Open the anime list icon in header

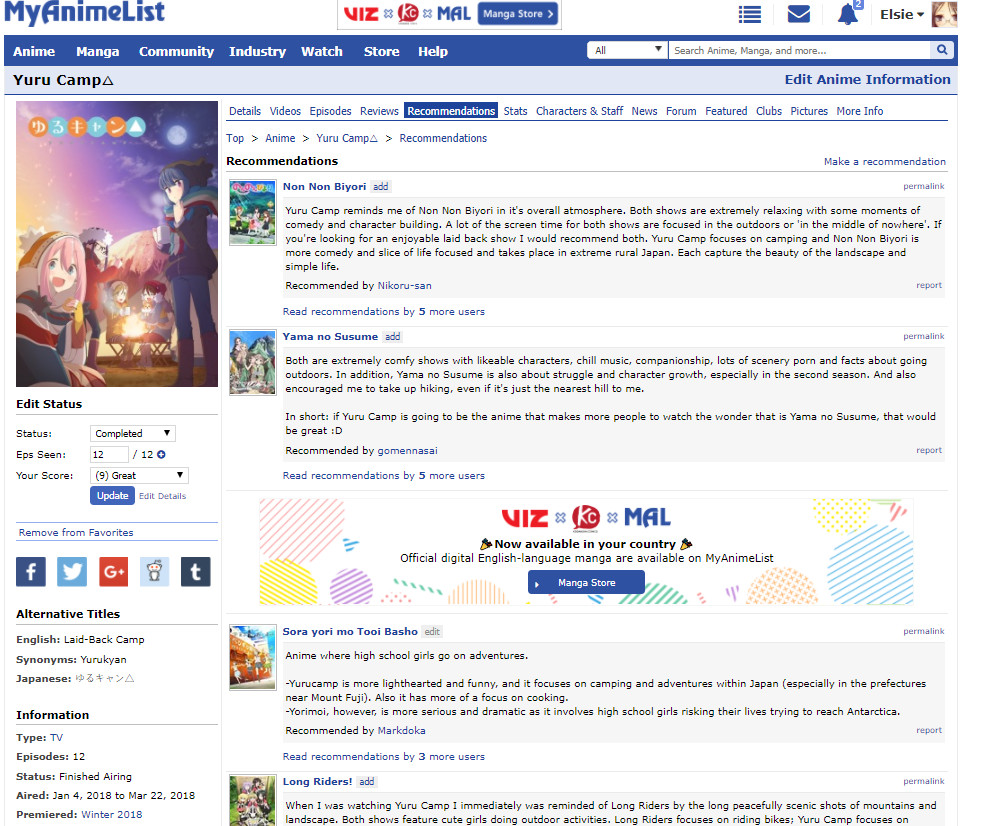[749, 14]
